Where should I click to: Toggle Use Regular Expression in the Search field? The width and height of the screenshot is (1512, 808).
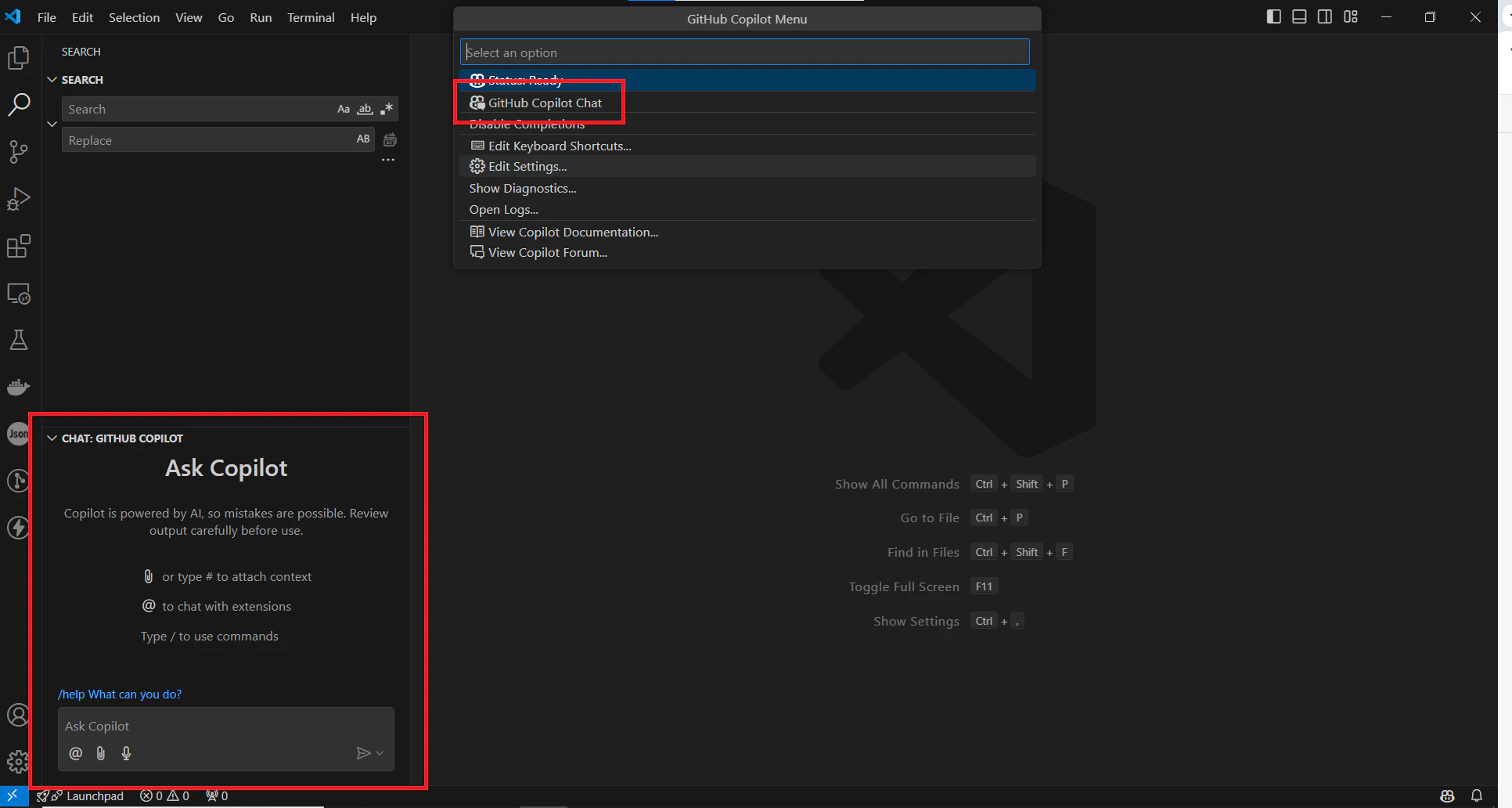pyautogui.click(x=387, y=109)
